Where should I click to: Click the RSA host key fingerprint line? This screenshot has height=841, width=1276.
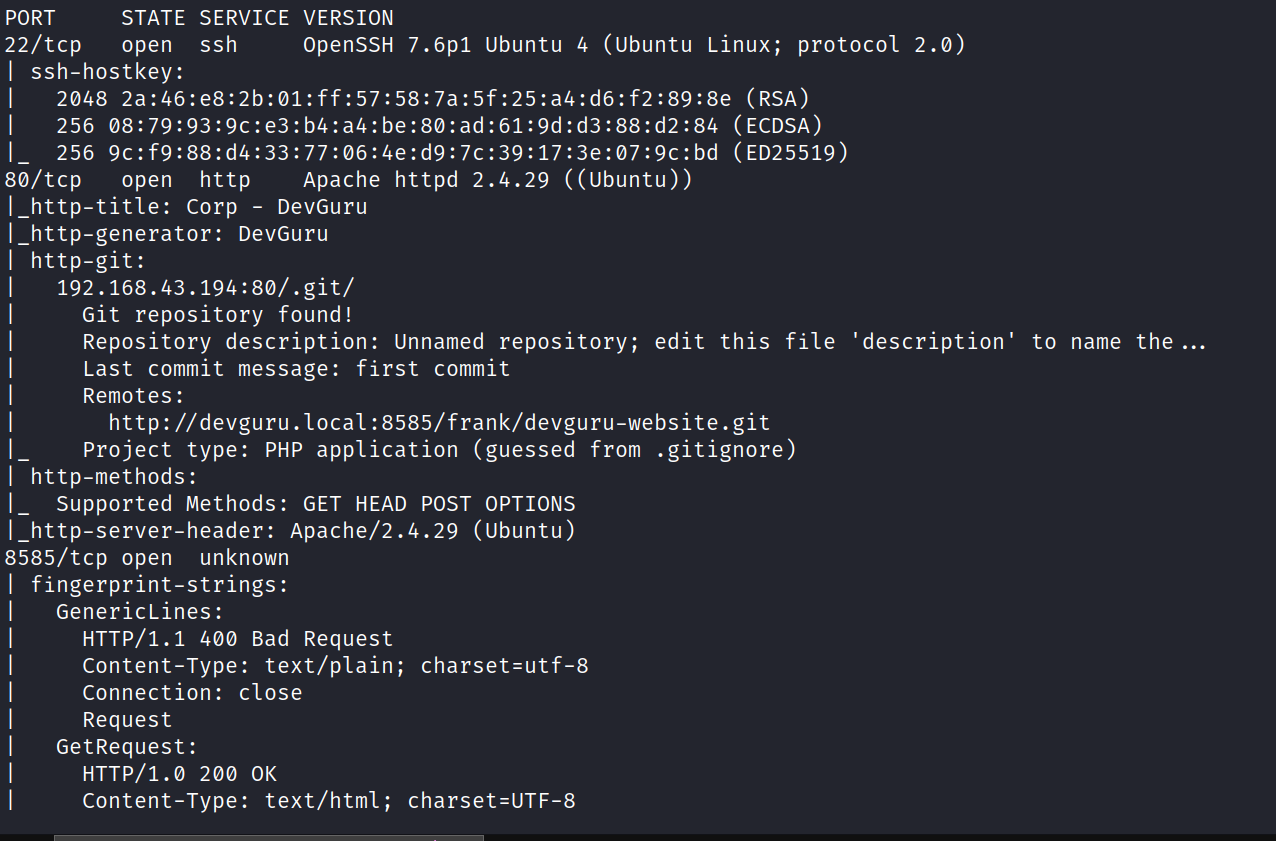tap(432, 99)
